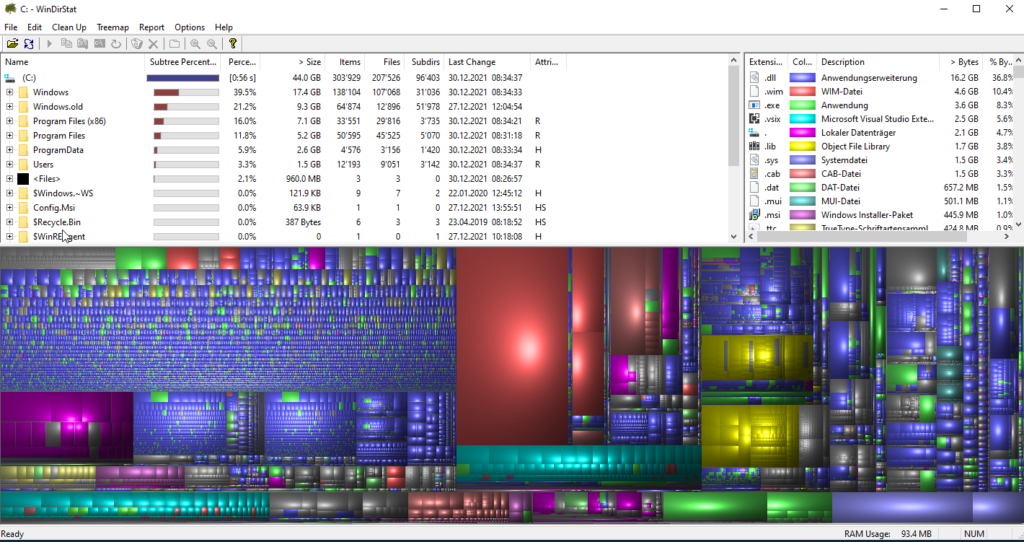Open the File menu

(x=11, y=27)
